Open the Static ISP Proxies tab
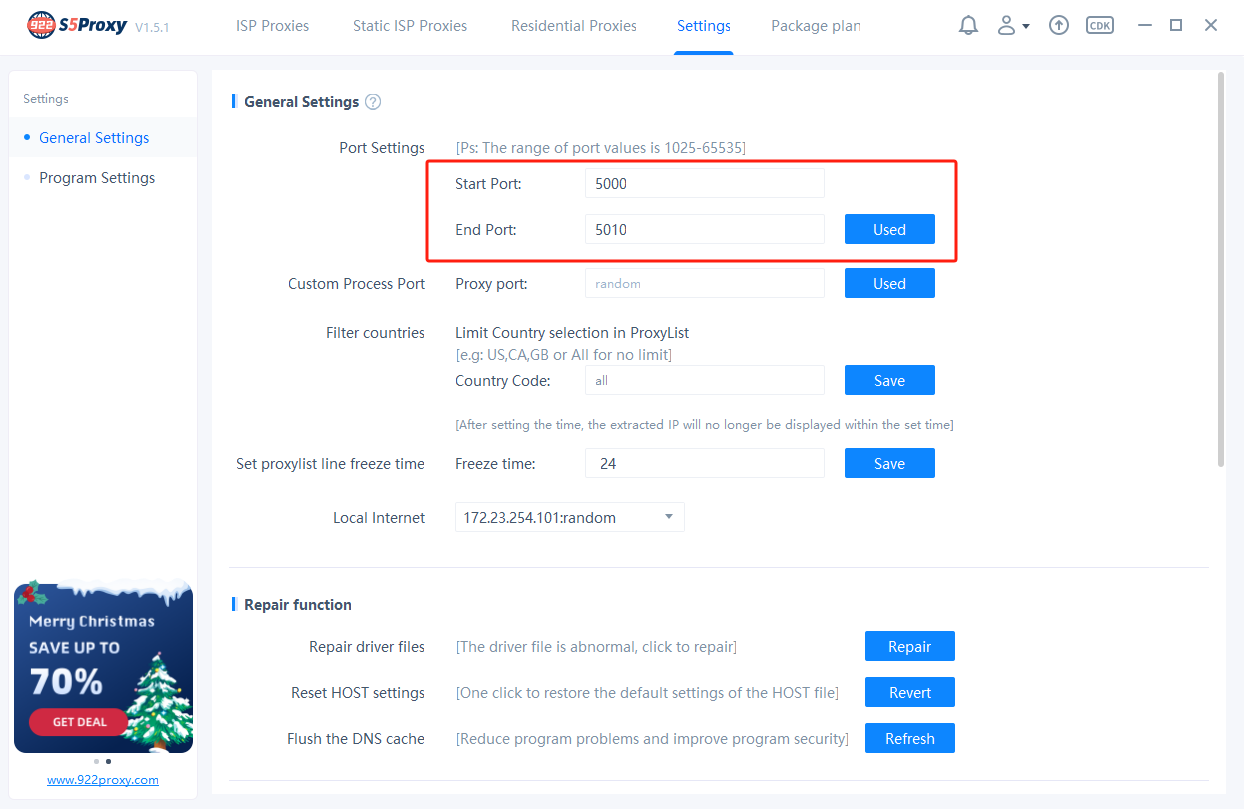1244x809 pixels. click(x=410, y=26)
